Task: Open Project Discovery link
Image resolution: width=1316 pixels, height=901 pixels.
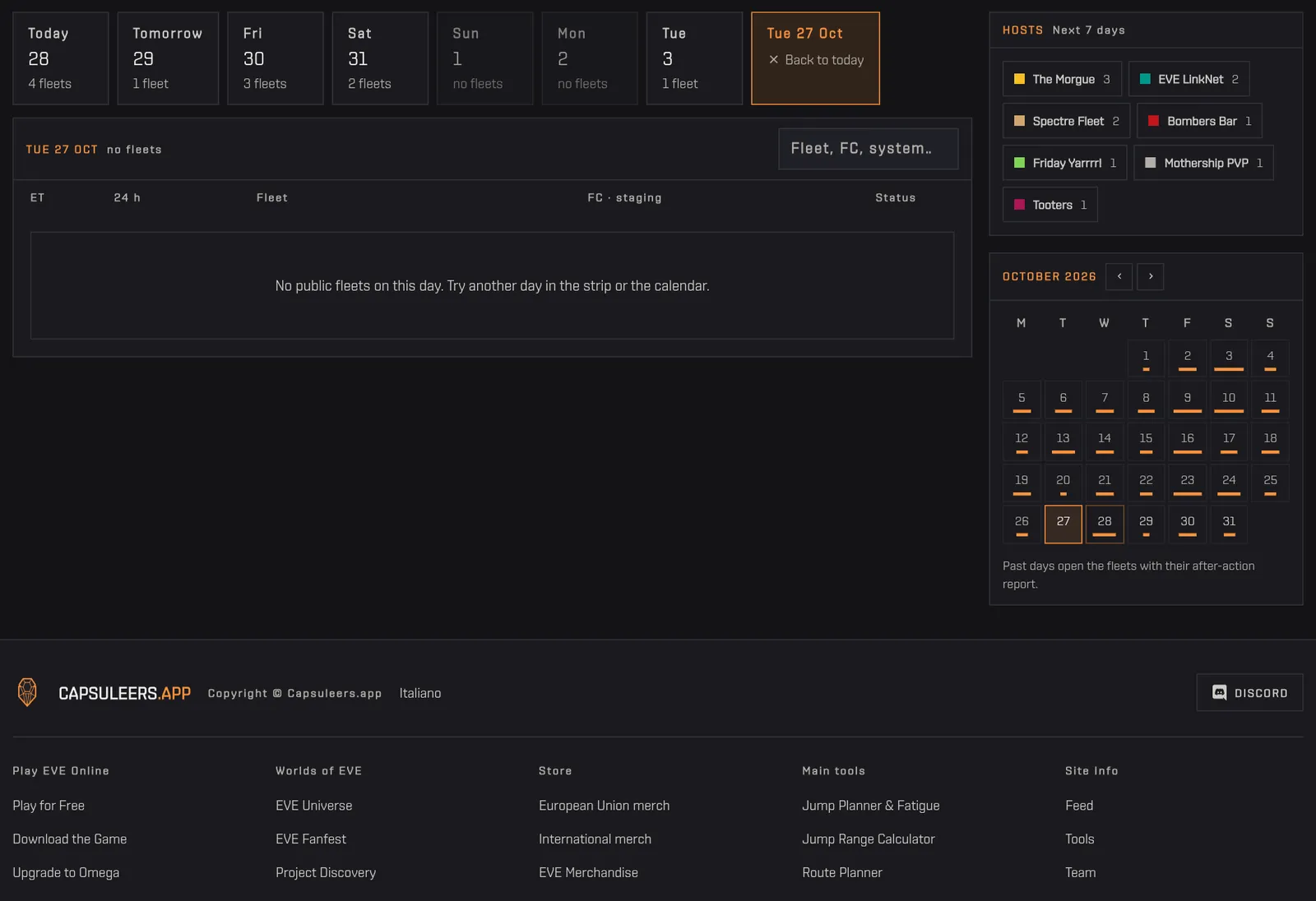Action: (326, 872)
